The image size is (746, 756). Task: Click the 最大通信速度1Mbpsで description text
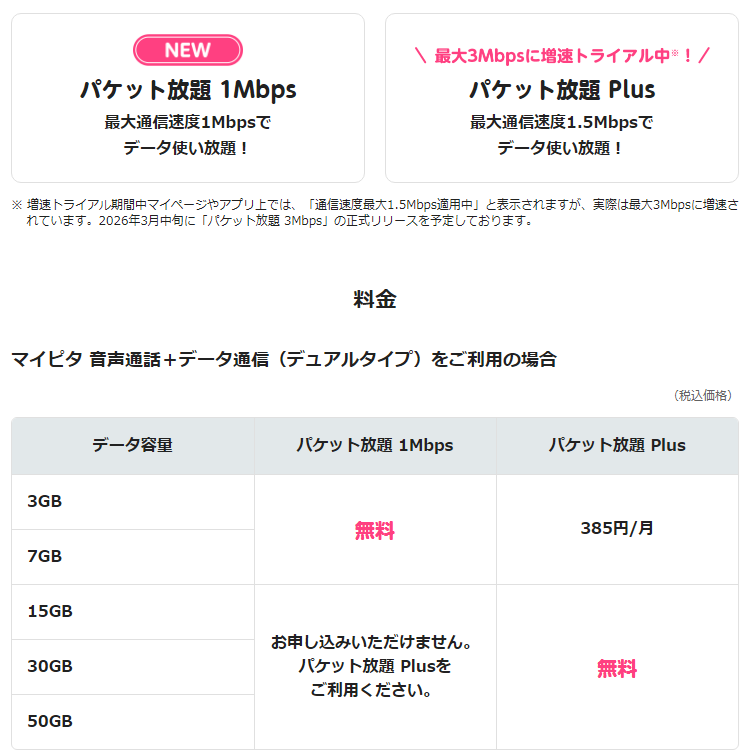[x=188, y=123]
